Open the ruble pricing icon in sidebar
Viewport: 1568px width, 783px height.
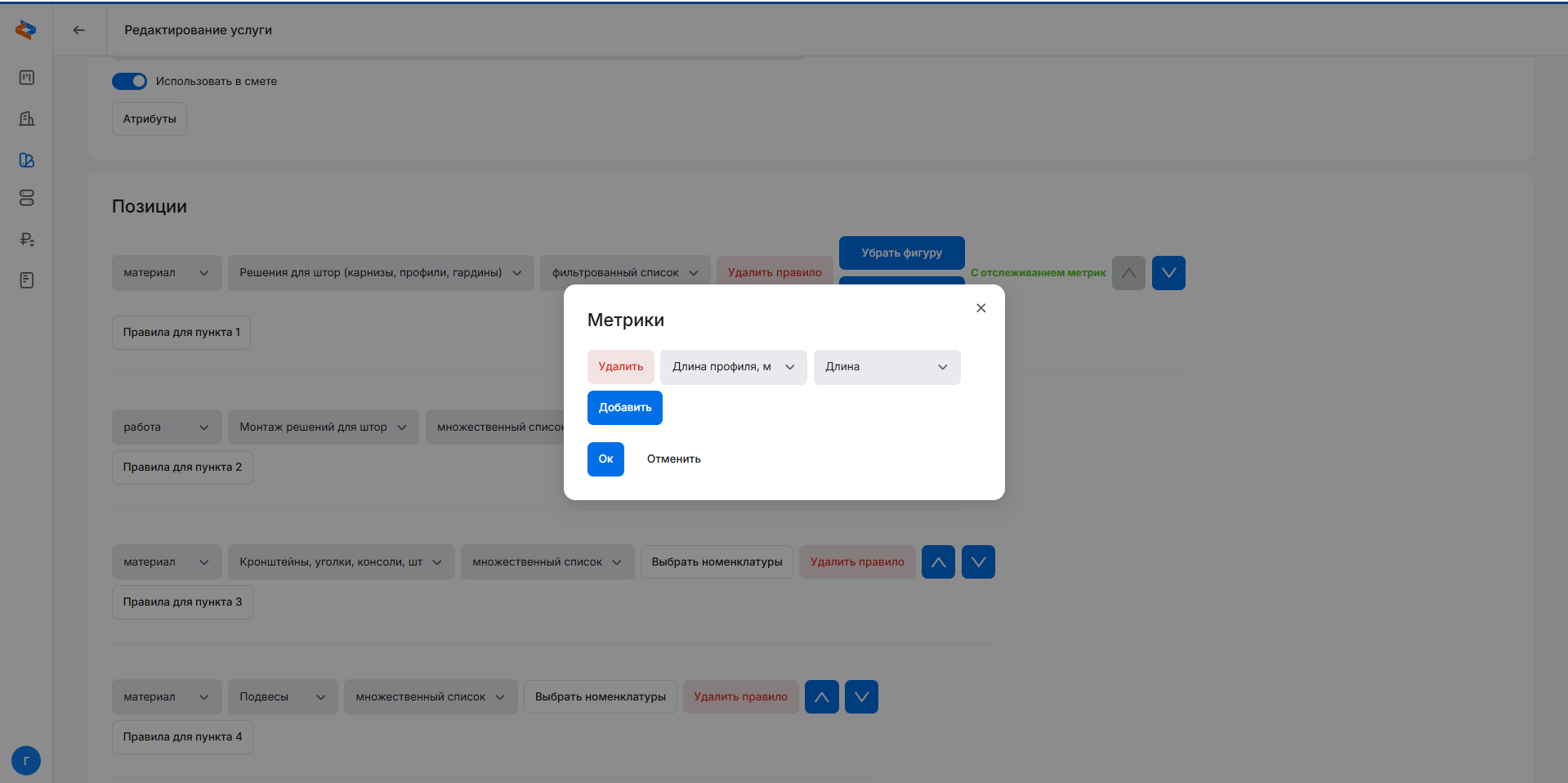27,239
